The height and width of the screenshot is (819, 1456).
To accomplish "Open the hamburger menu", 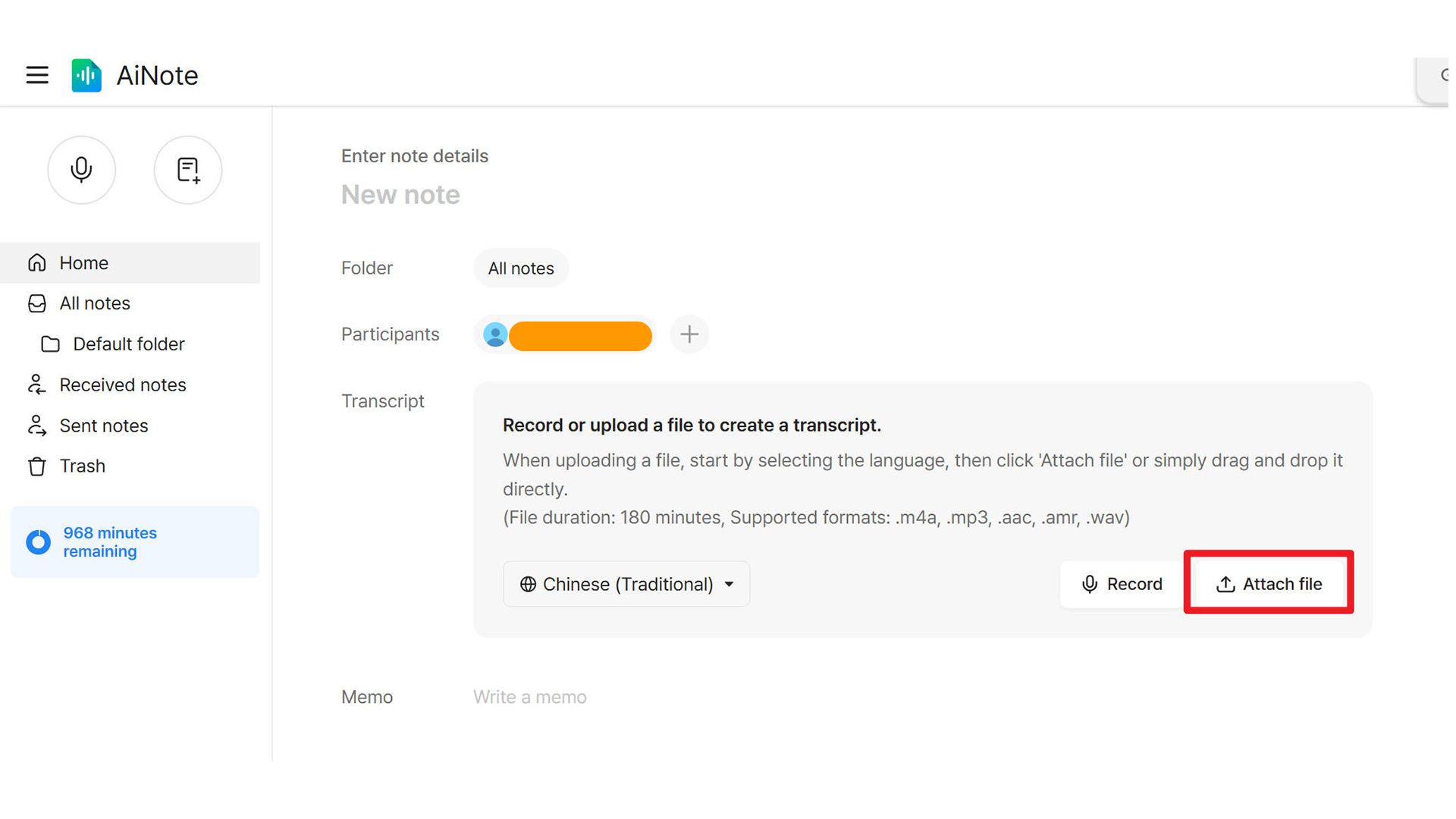I will [x=37, y=75].
